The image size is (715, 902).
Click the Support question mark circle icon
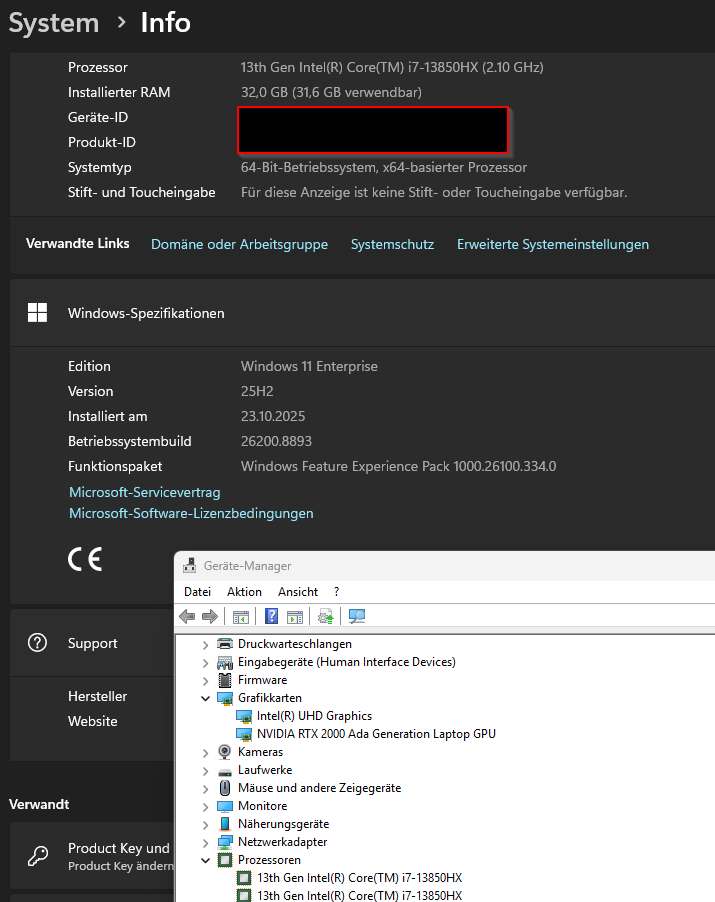(37, 643)
